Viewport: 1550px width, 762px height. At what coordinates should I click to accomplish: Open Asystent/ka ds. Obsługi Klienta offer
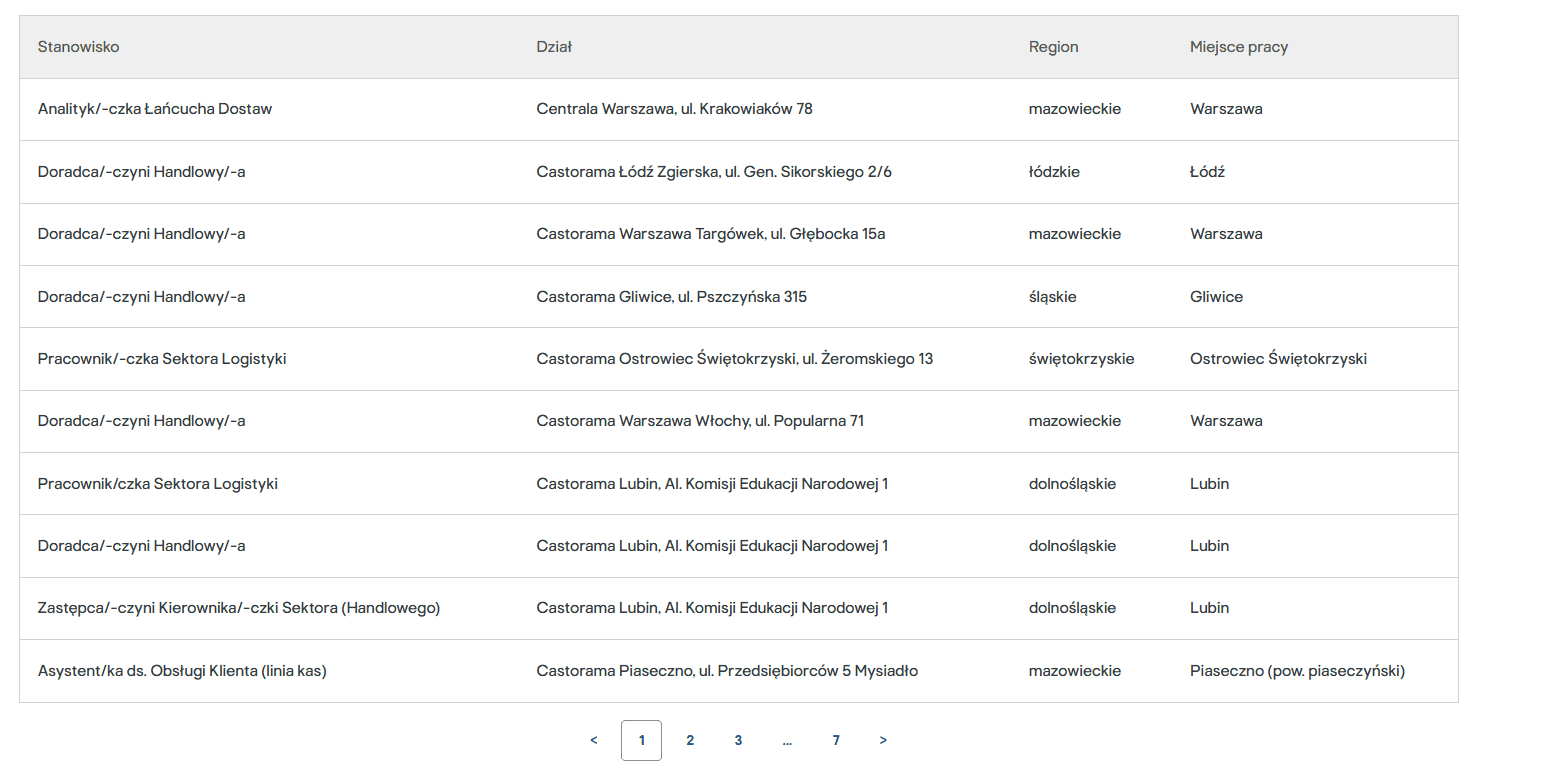tap(182, 671)
